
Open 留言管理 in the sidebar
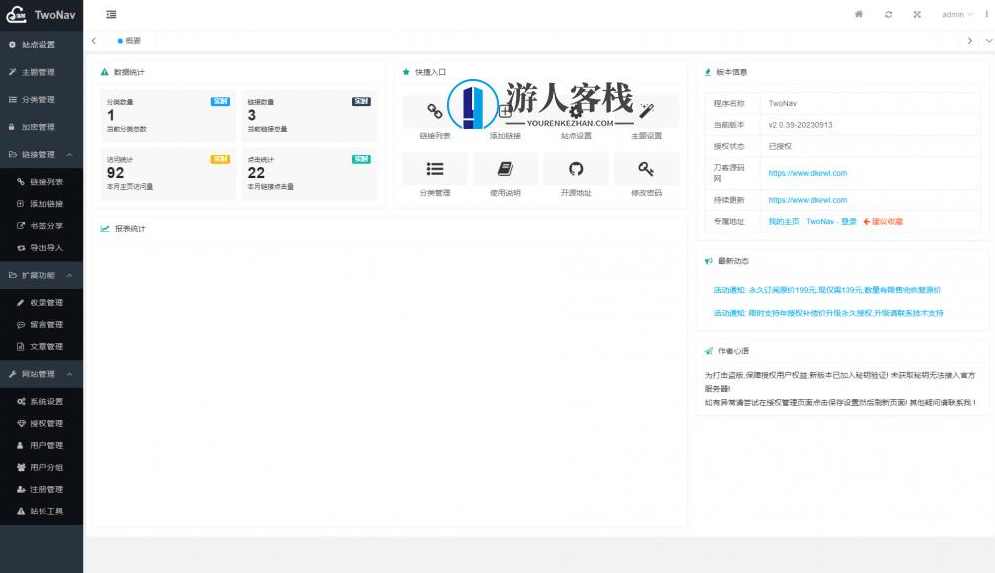coord(41,324)
